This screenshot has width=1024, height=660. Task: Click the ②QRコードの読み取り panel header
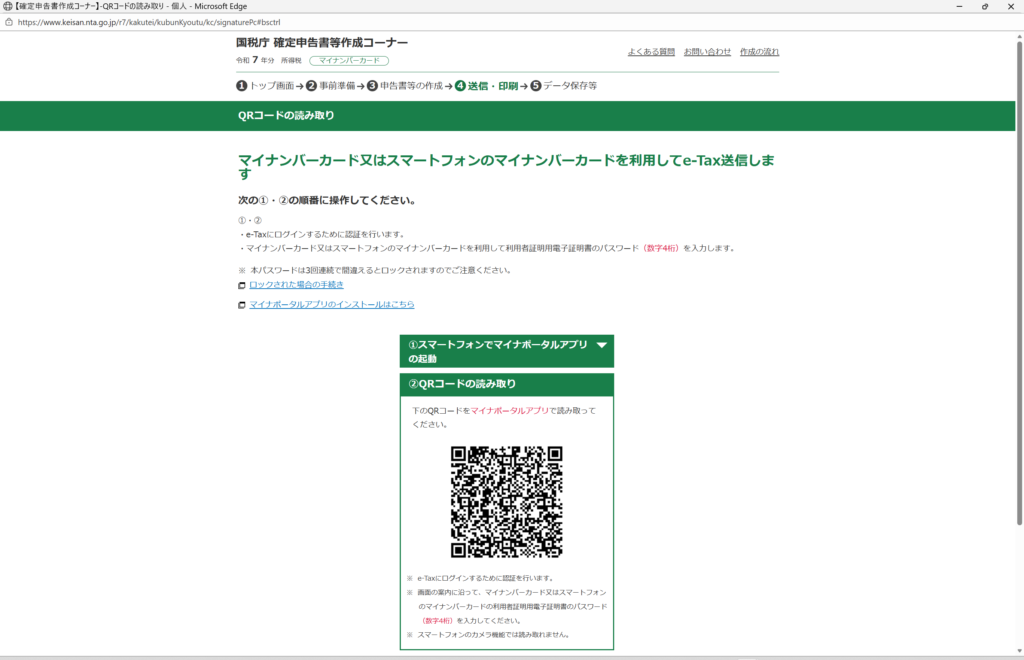click(506, 384)
